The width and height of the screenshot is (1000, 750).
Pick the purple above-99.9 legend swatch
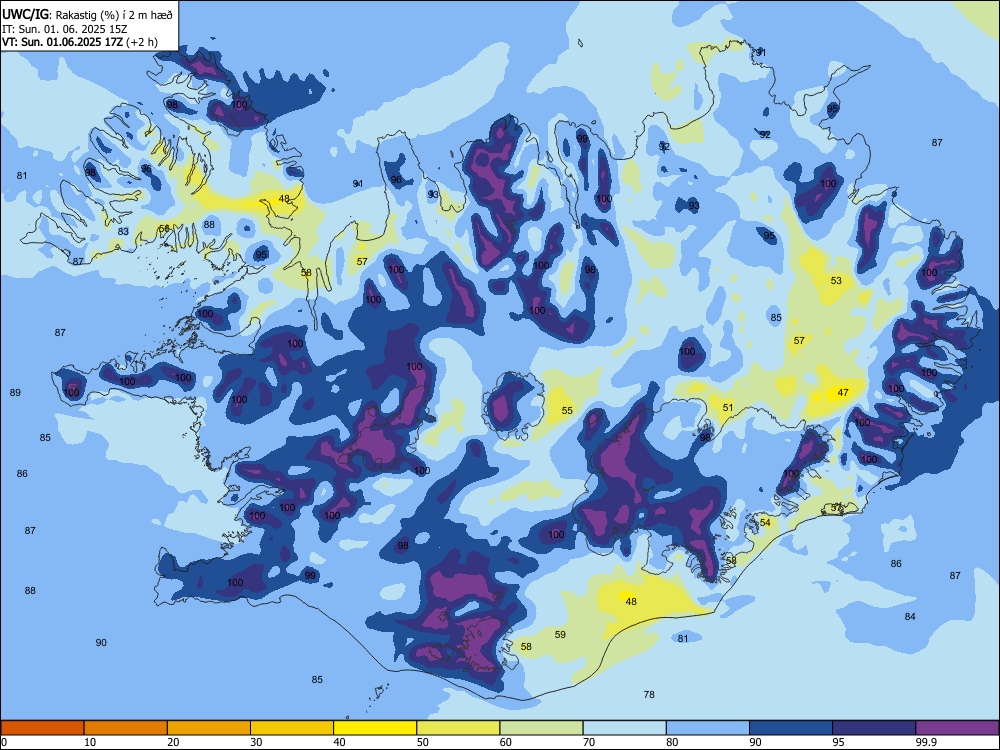pos(957,728)
